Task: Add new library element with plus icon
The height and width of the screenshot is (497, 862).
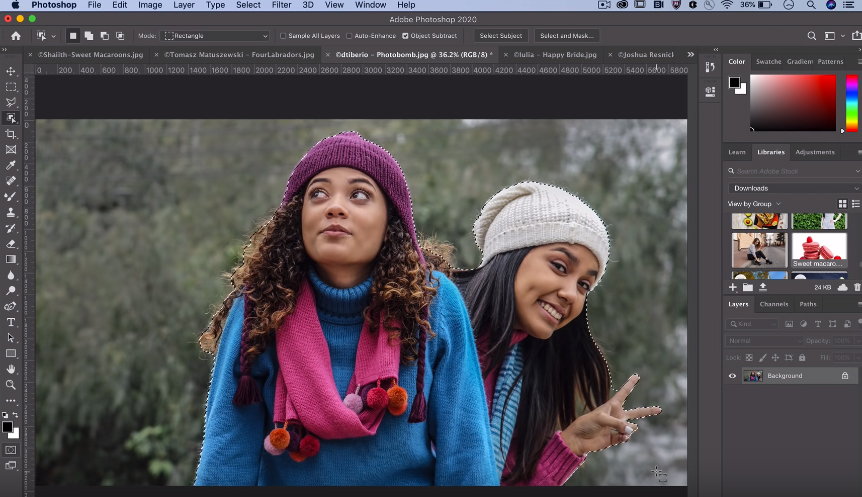Action: [x=733, y=287]
